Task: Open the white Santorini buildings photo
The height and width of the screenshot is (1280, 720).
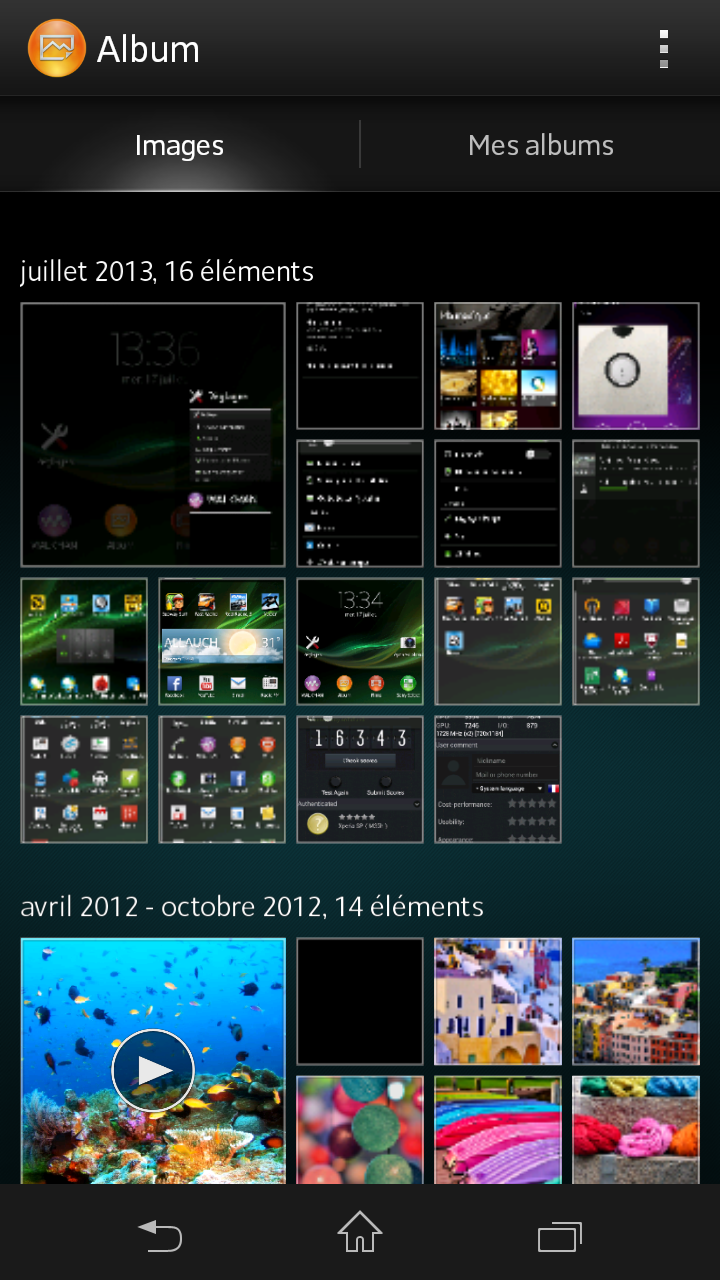Action: click(x=498, y=1001)
